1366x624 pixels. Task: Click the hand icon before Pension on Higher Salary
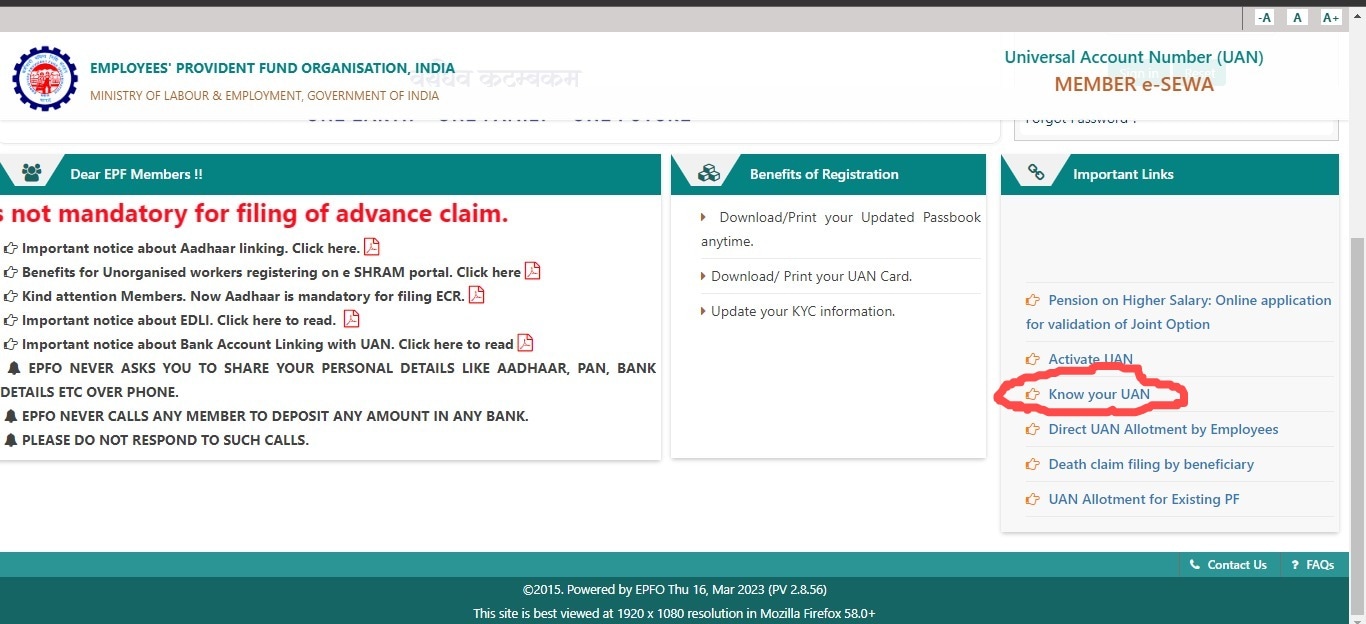click(x=1033, y=300)
